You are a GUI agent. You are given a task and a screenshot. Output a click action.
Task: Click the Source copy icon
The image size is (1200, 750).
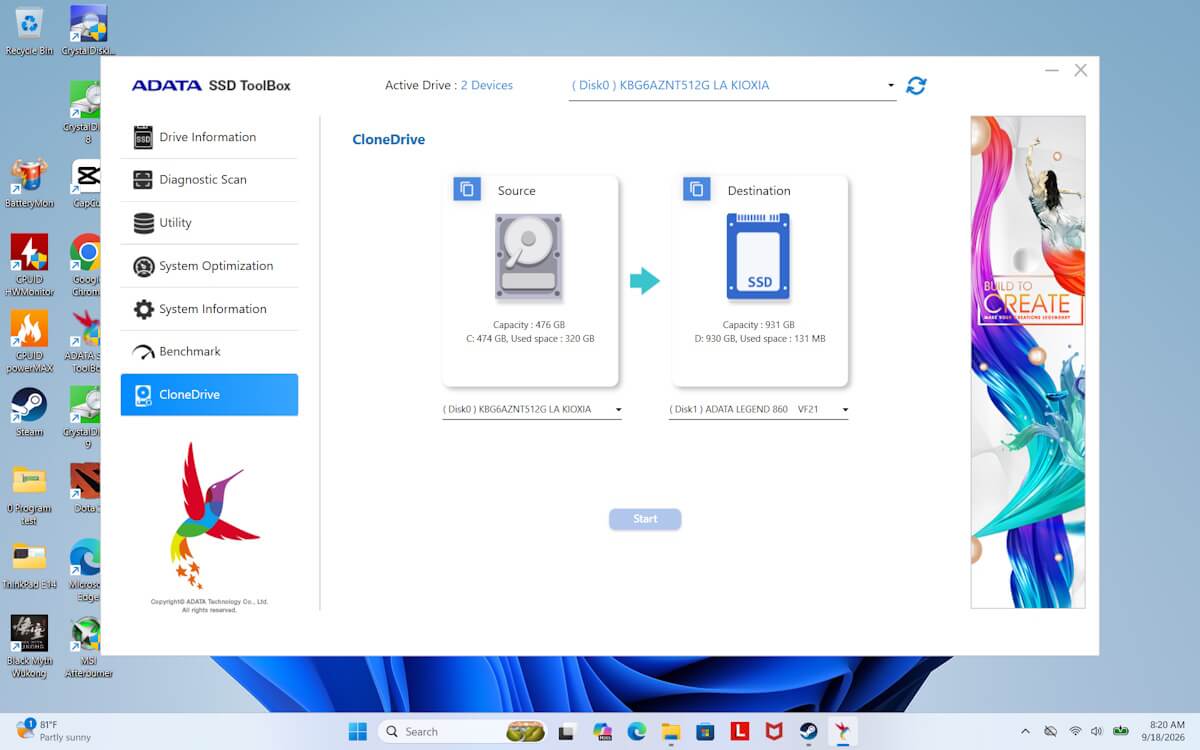tap(467, 188)
